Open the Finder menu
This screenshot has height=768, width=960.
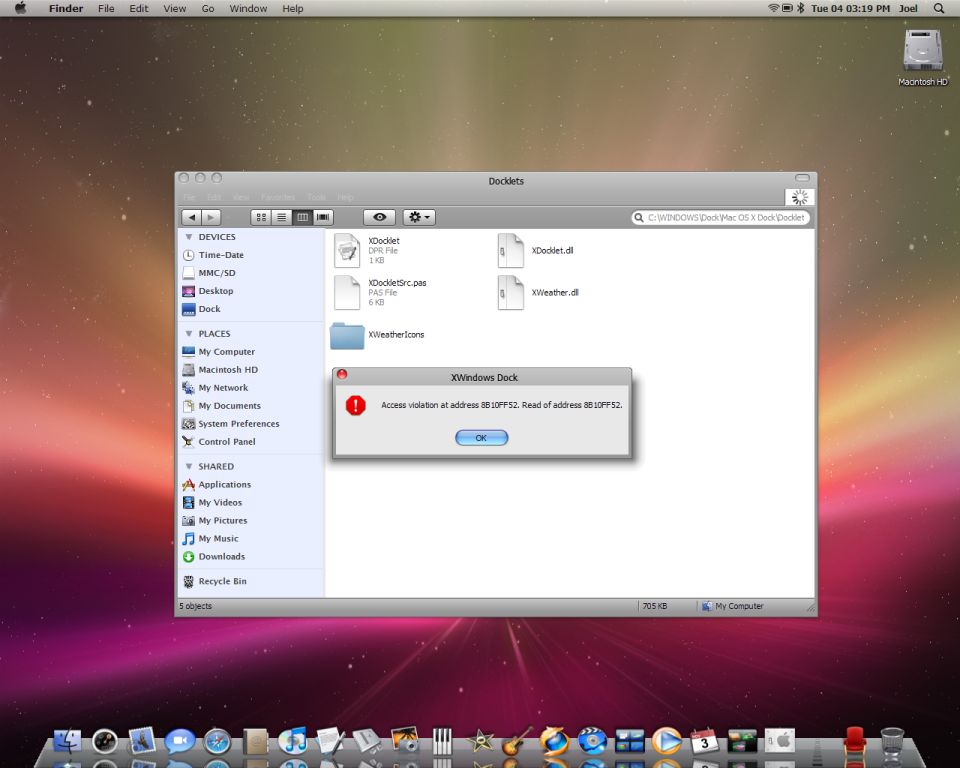click(66, 9)
